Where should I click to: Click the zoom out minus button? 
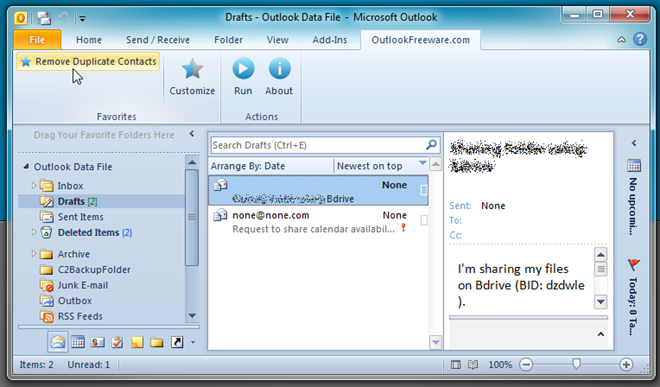[x=526, y=365]
